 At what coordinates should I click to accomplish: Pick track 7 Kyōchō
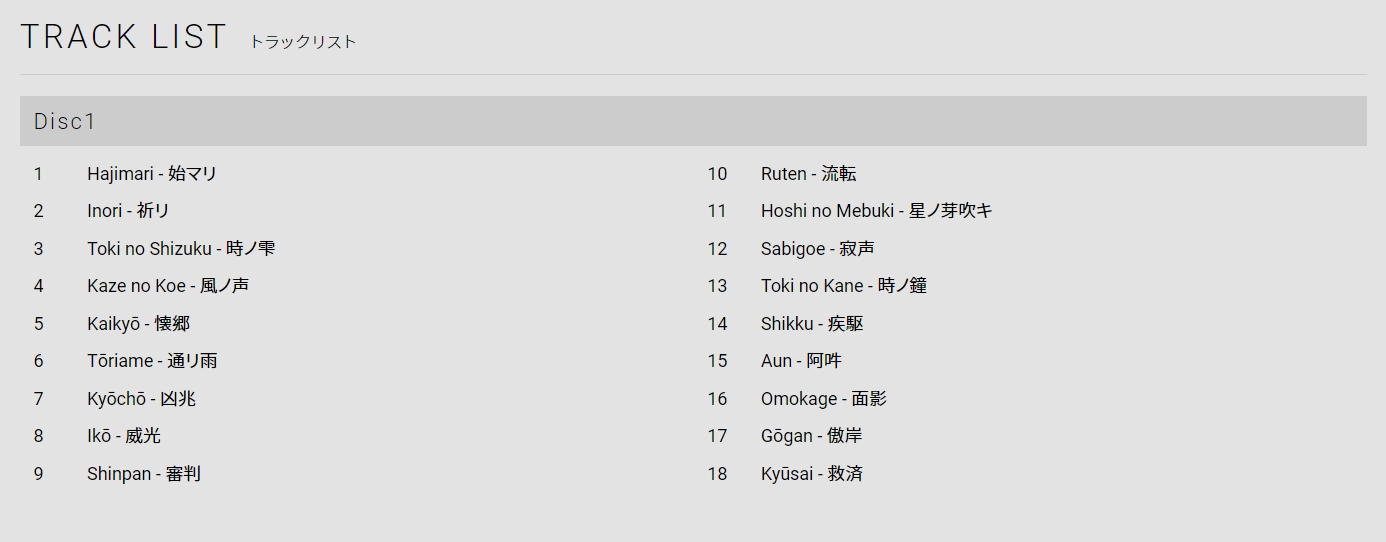141,399
